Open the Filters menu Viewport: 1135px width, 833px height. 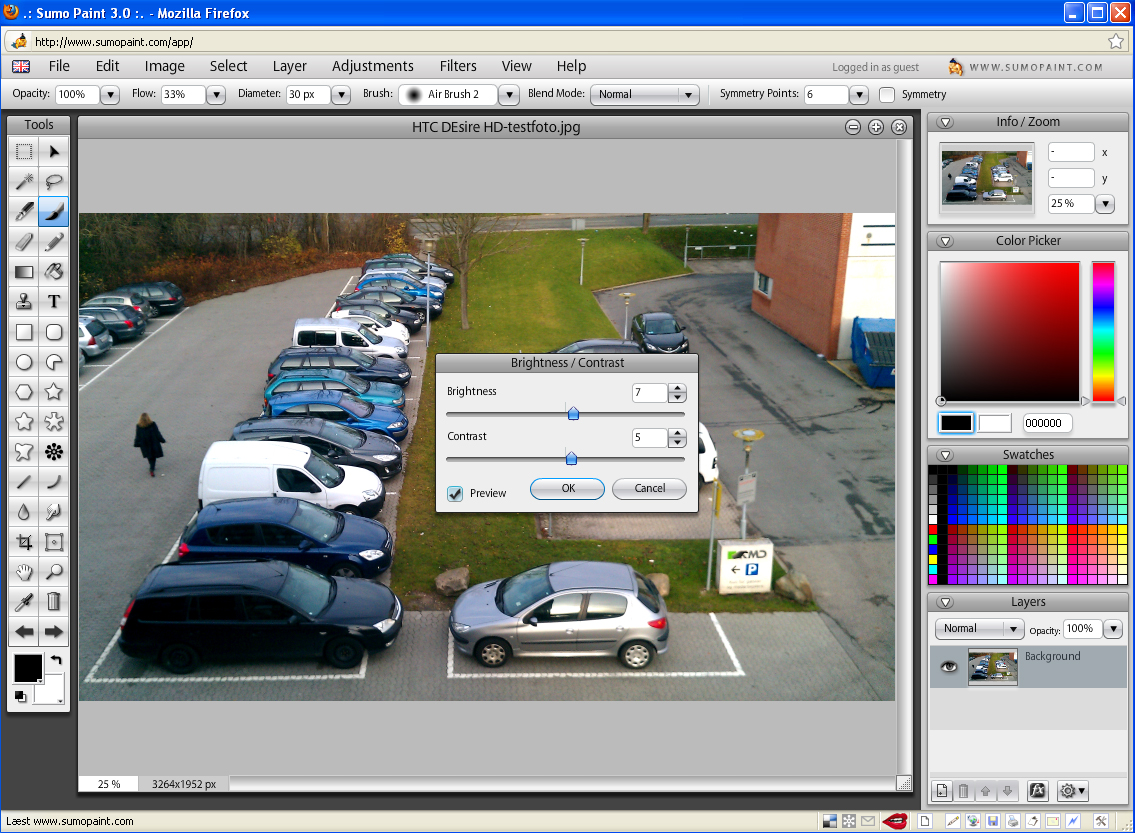[458, 66]
